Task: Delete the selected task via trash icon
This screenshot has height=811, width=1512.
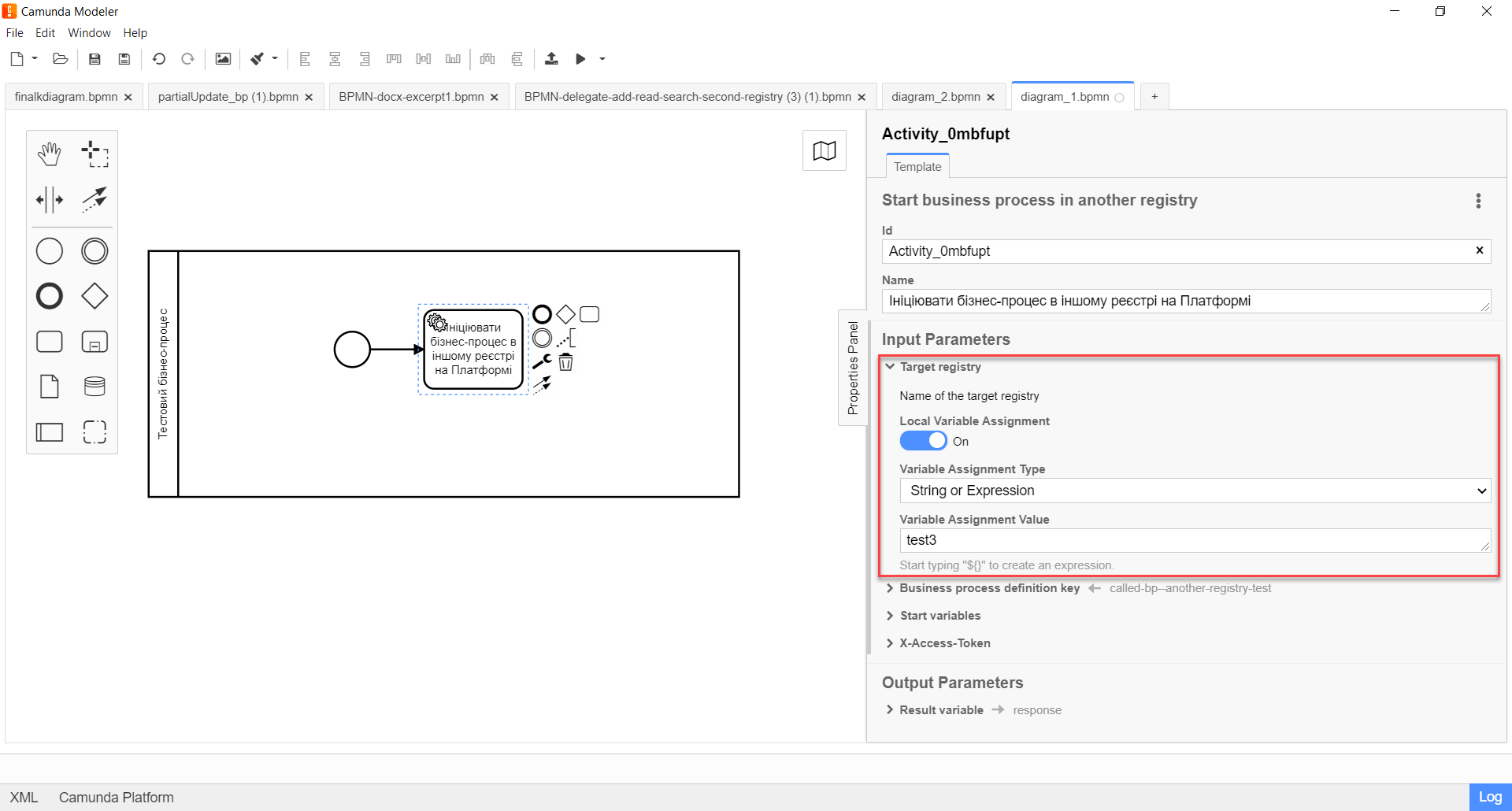Action: (x=565, y=362)
